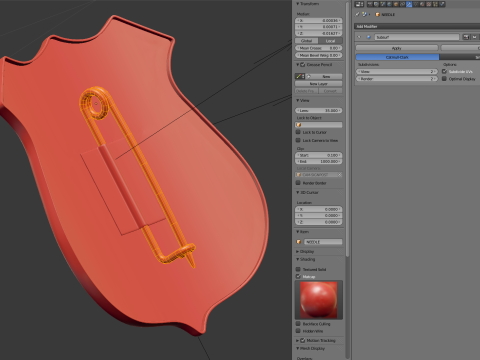Open the Constraints properties tab icon
Screen dimensions: 480x360
pos(403,4)
